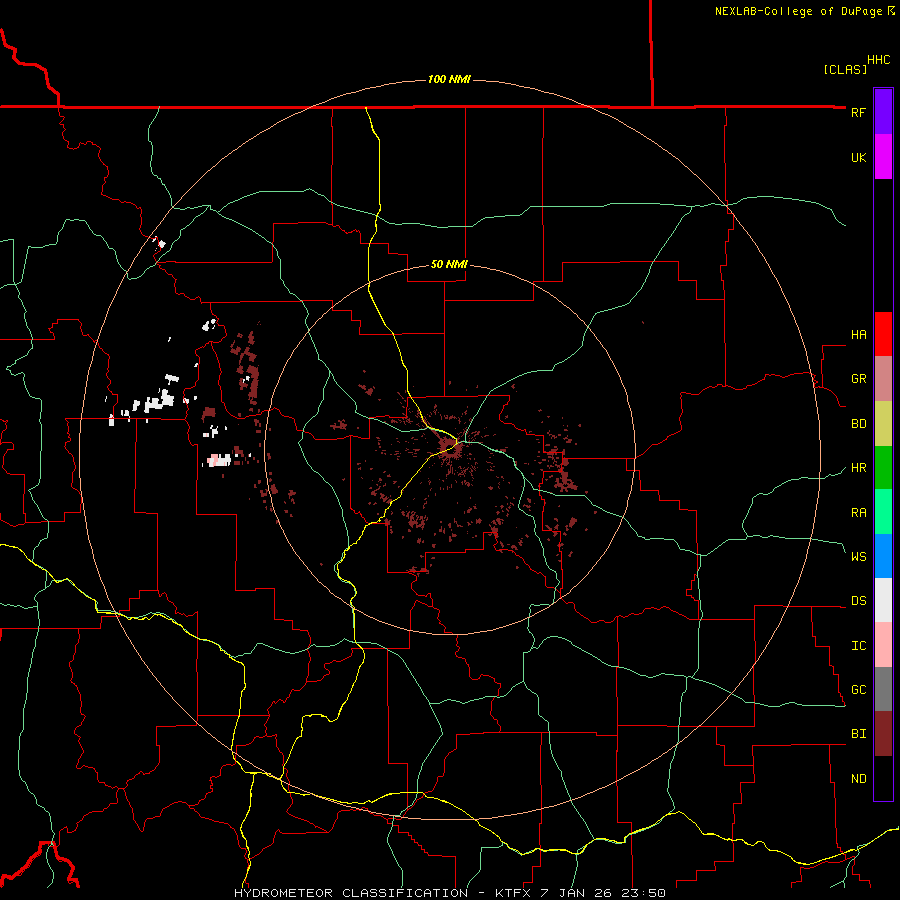900x900 pixels.
Task: Click the DS legend label
Action: pos(858,601)
